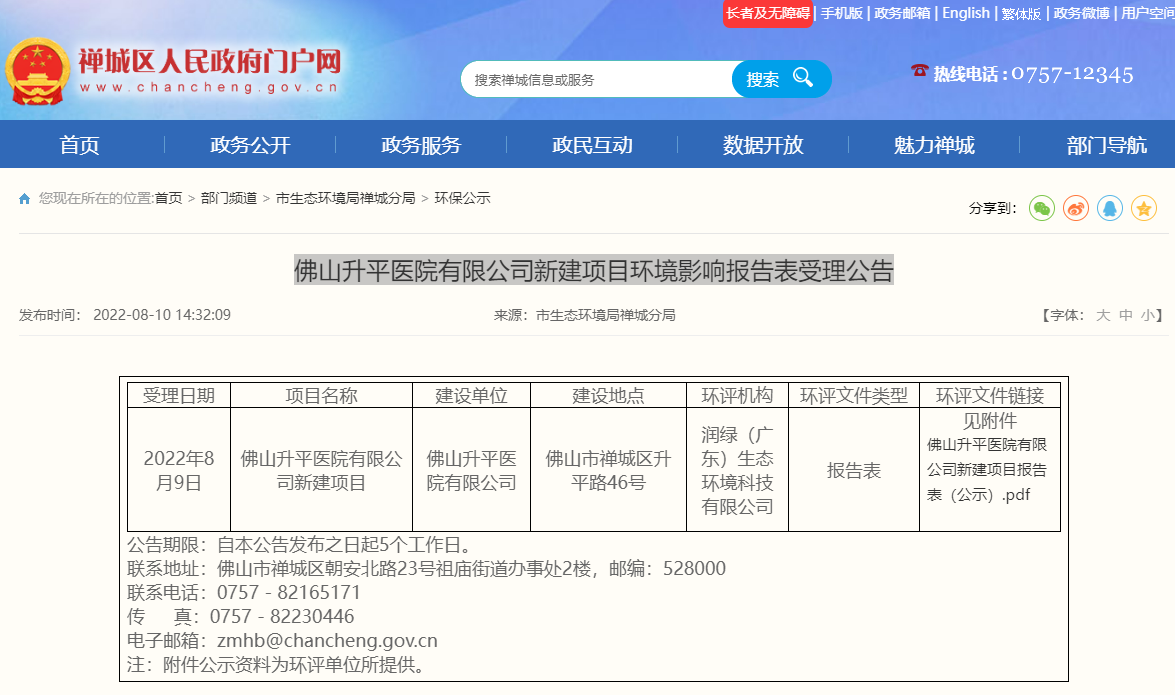Click the email zmhb@chancheng.gov.cn
This screenshot has height=695, width=1175.
(x=327, y=640)
